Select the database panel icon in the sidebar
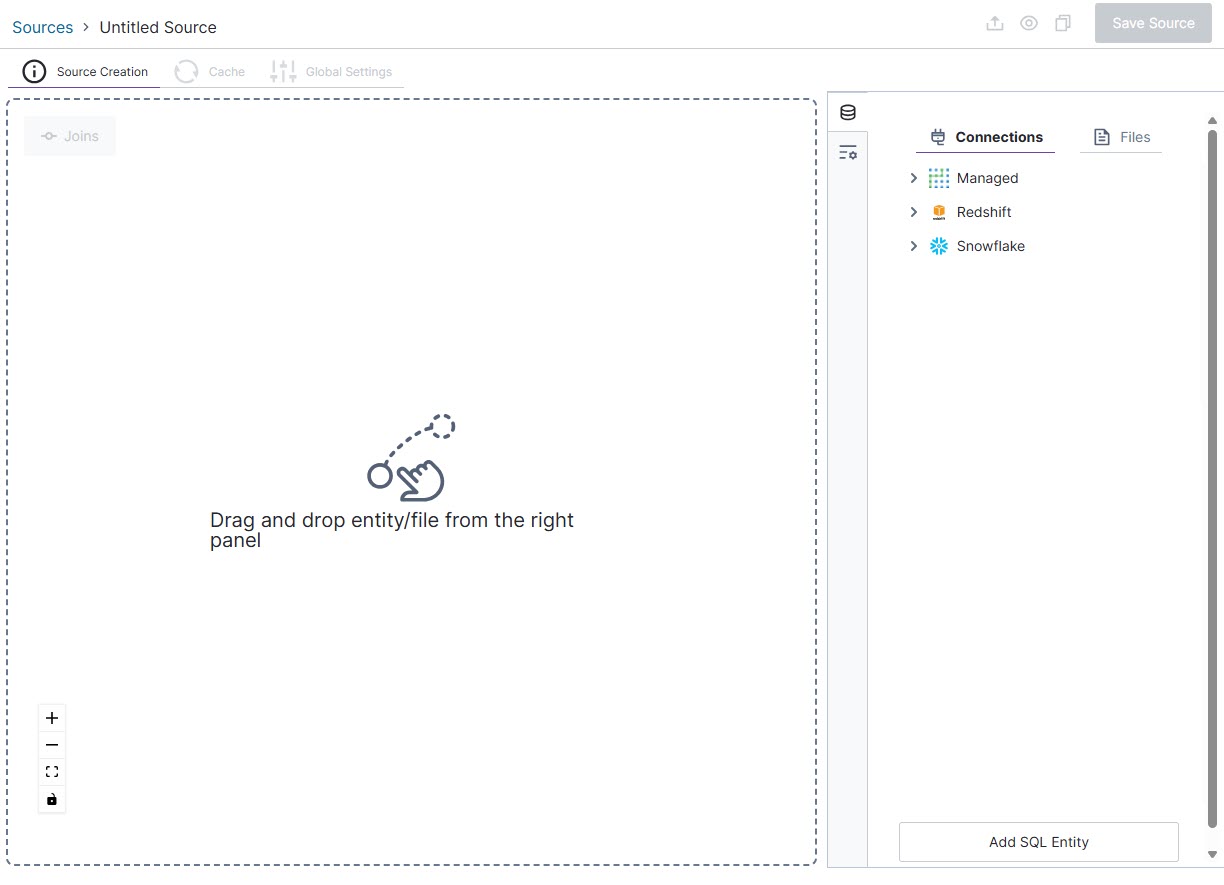The image size is (1224, 885). (847, 112)
